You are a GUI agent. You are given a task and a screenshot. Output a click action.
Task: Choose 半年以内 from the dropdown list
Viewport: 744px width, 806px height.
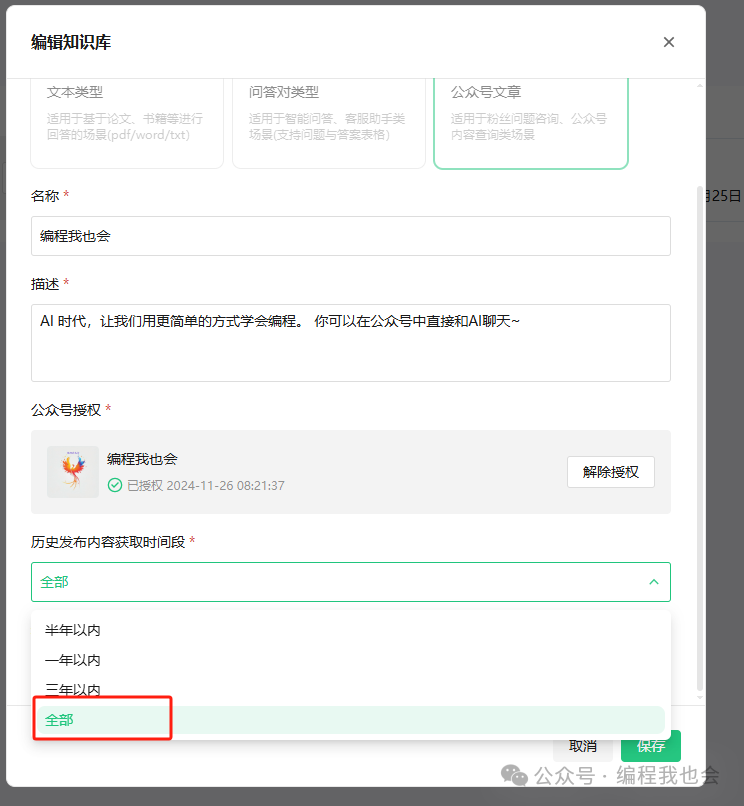pos(73,630)
